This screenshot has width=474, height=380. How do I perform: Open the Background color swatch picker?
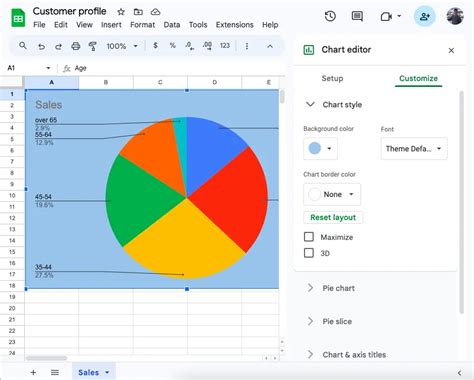pyautogui.click(x=320, y=148)
